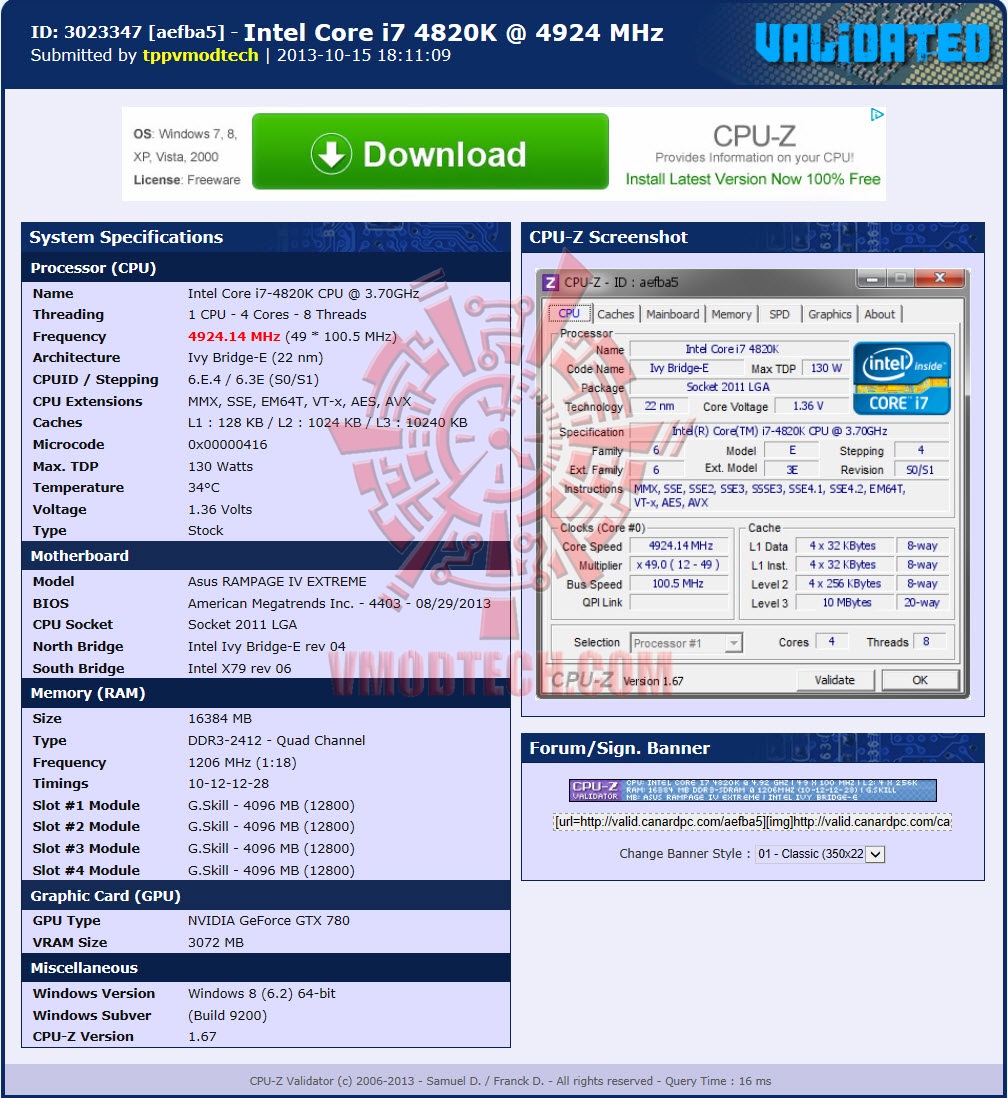Click the Core Speed 4924.14 MHz field in CPU-Z

click(680, 545)
